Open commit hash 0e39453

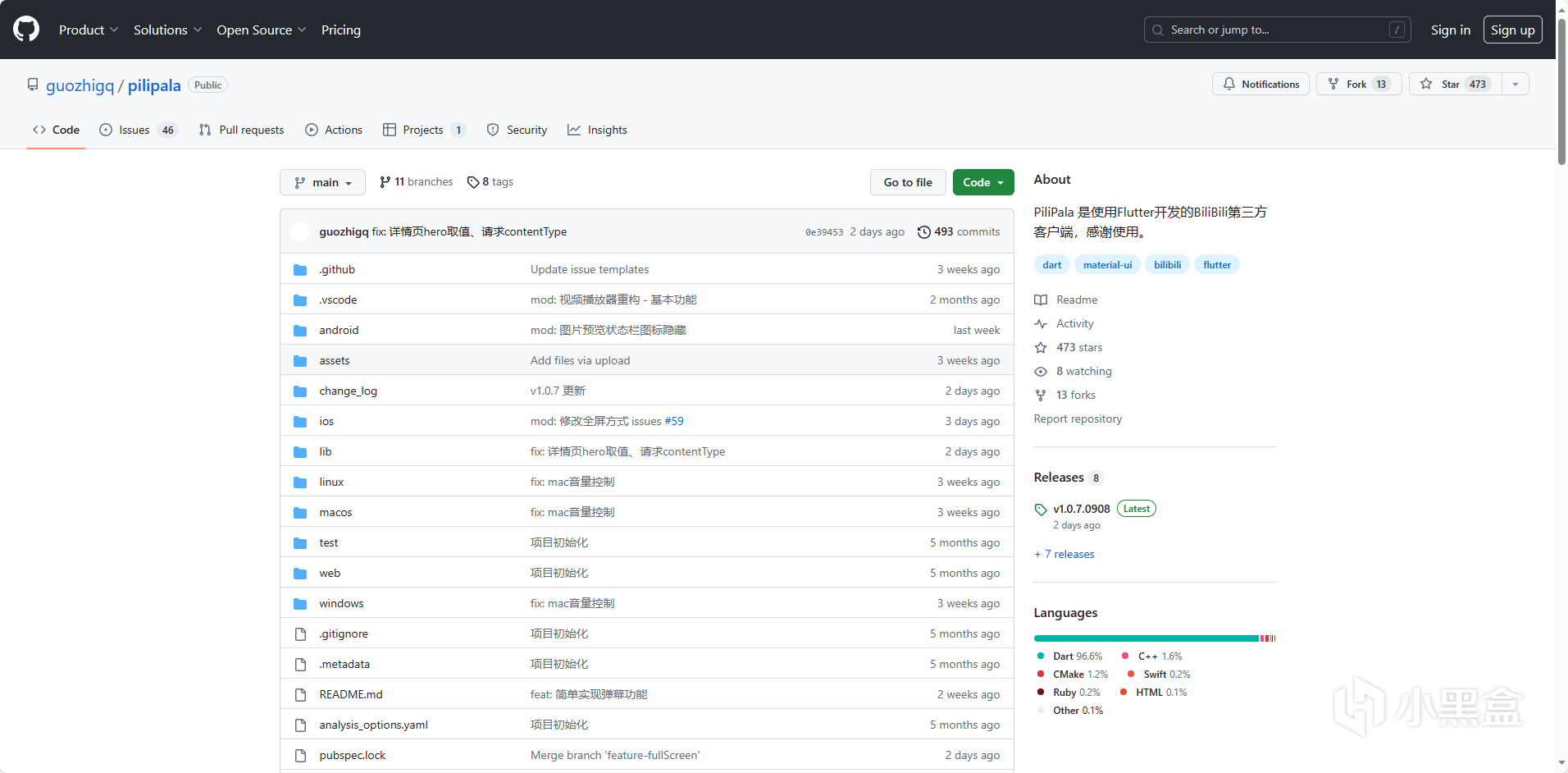[824, 232]
